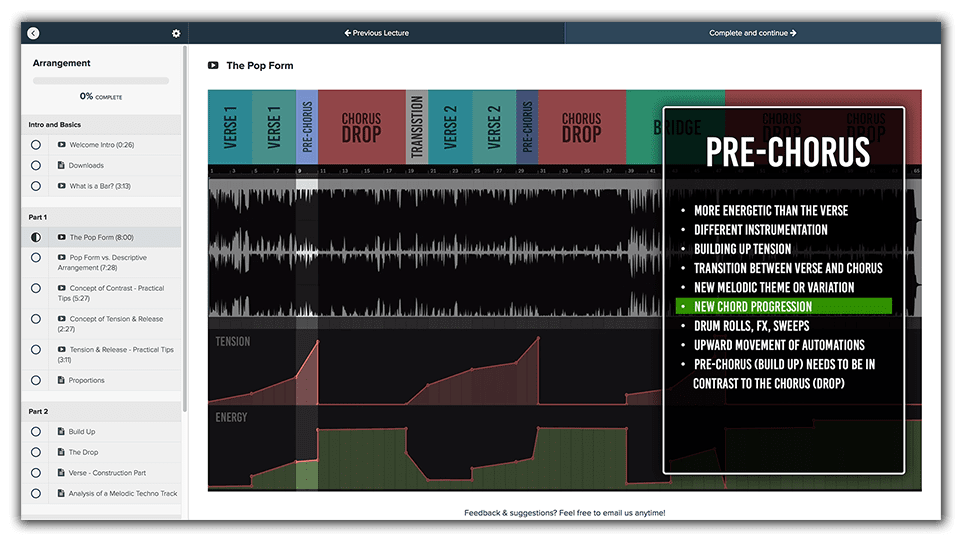Click the document icon beside Proportions
The image size is (960, 540).
(61, 380)
